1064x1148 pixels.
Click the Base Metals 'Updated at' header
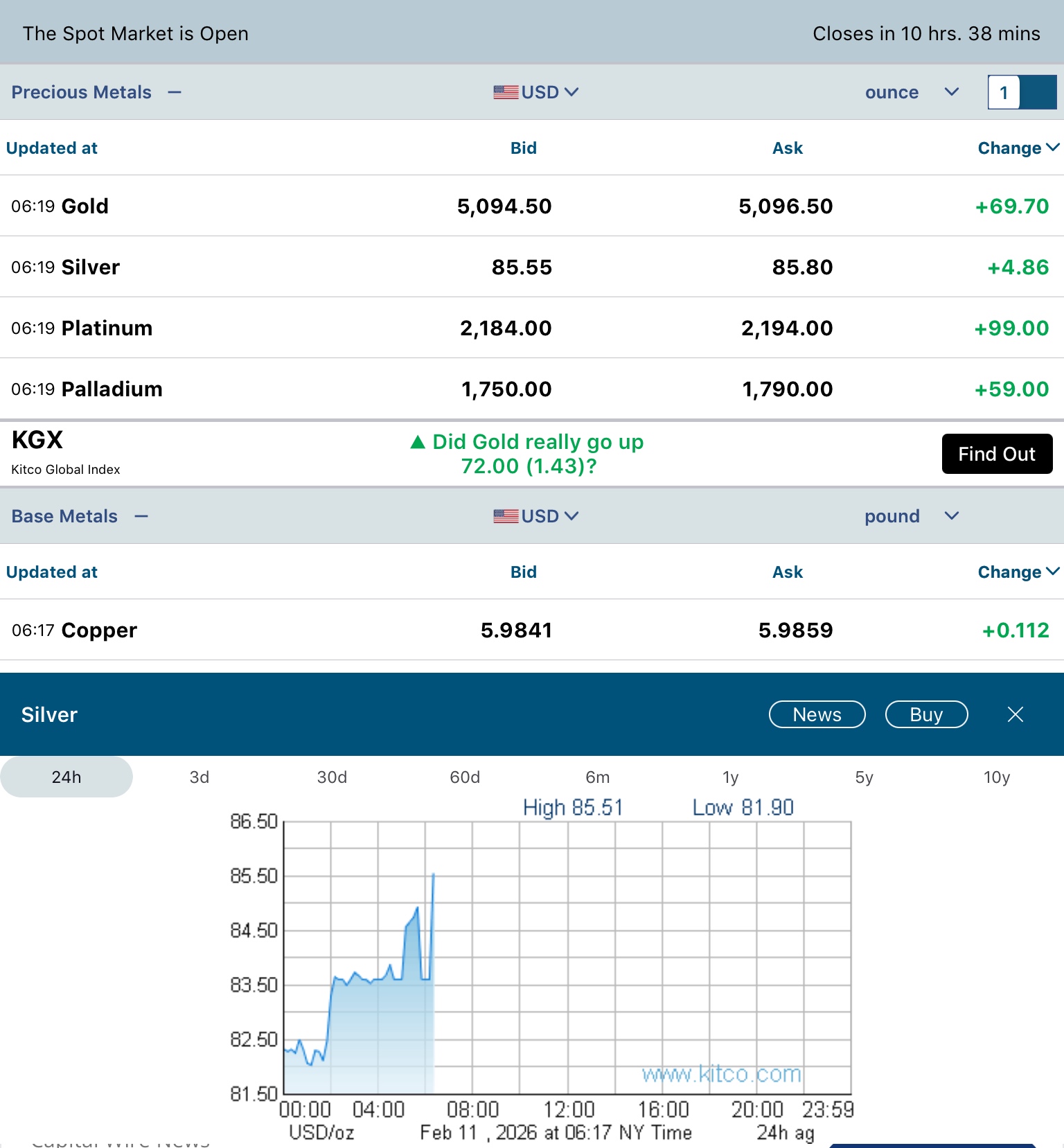tap(52, 572)
